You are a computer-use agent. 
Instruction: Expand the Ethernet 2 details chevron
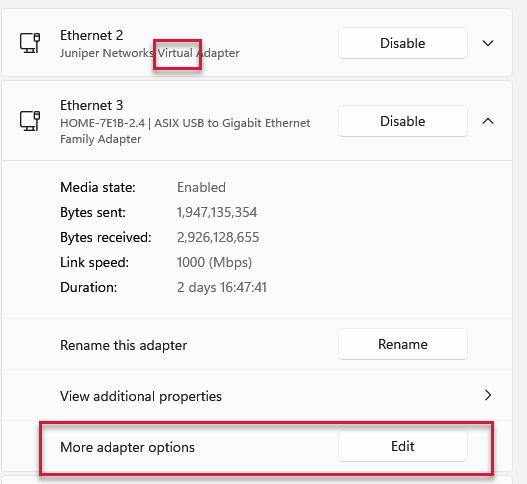[x=488, y=43]
